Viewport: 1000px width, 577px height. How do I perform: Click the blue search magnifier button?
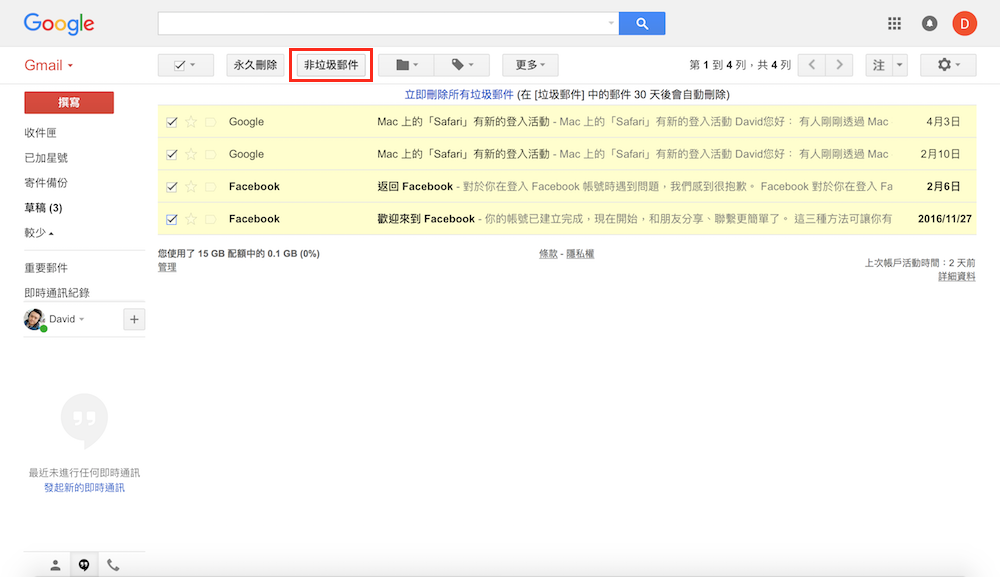pyautogui.click(x=642, y=23)
